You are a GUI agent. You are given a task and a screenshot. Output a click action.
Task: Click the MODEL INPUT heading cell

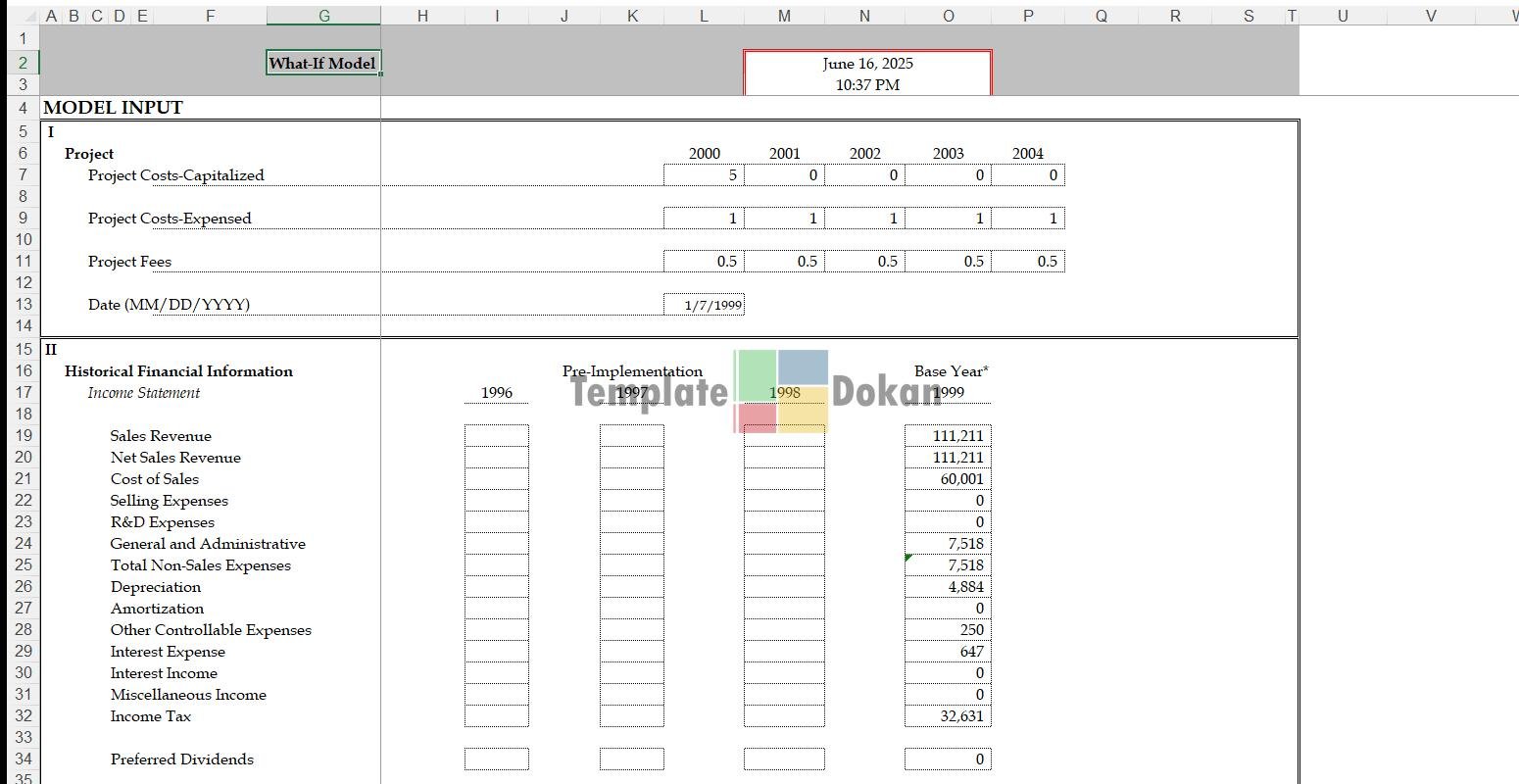point(114,108)
